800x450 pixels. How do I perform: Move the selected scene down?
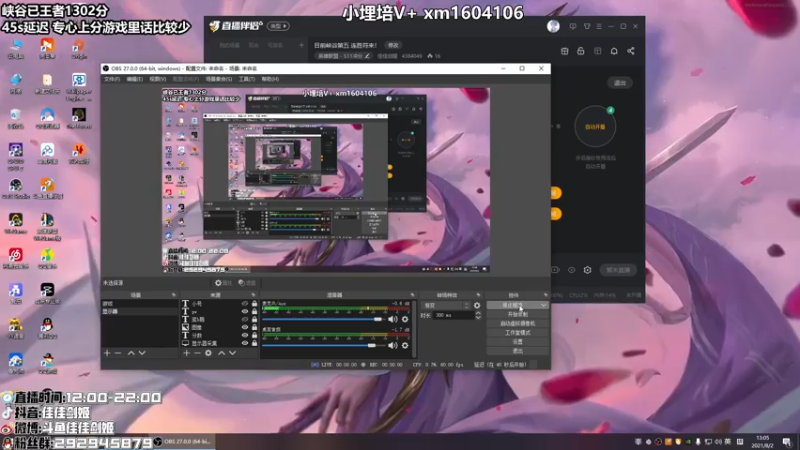pos(142,353)
